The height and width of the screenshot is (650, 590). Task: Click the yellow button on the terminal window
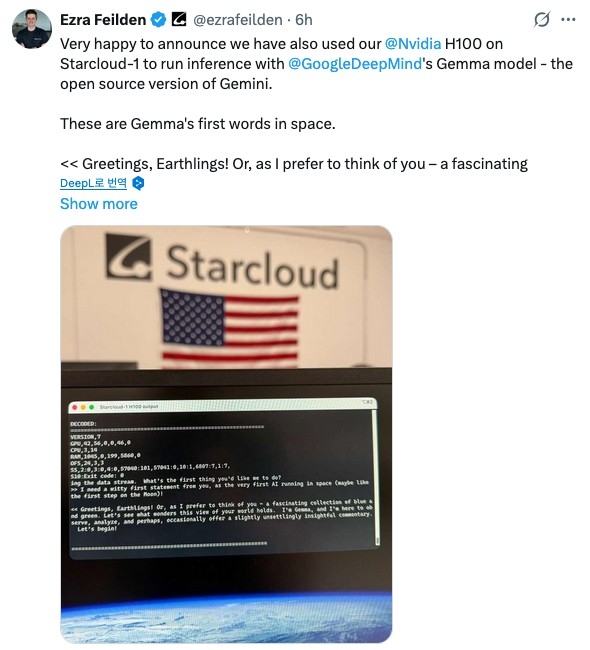83,407
